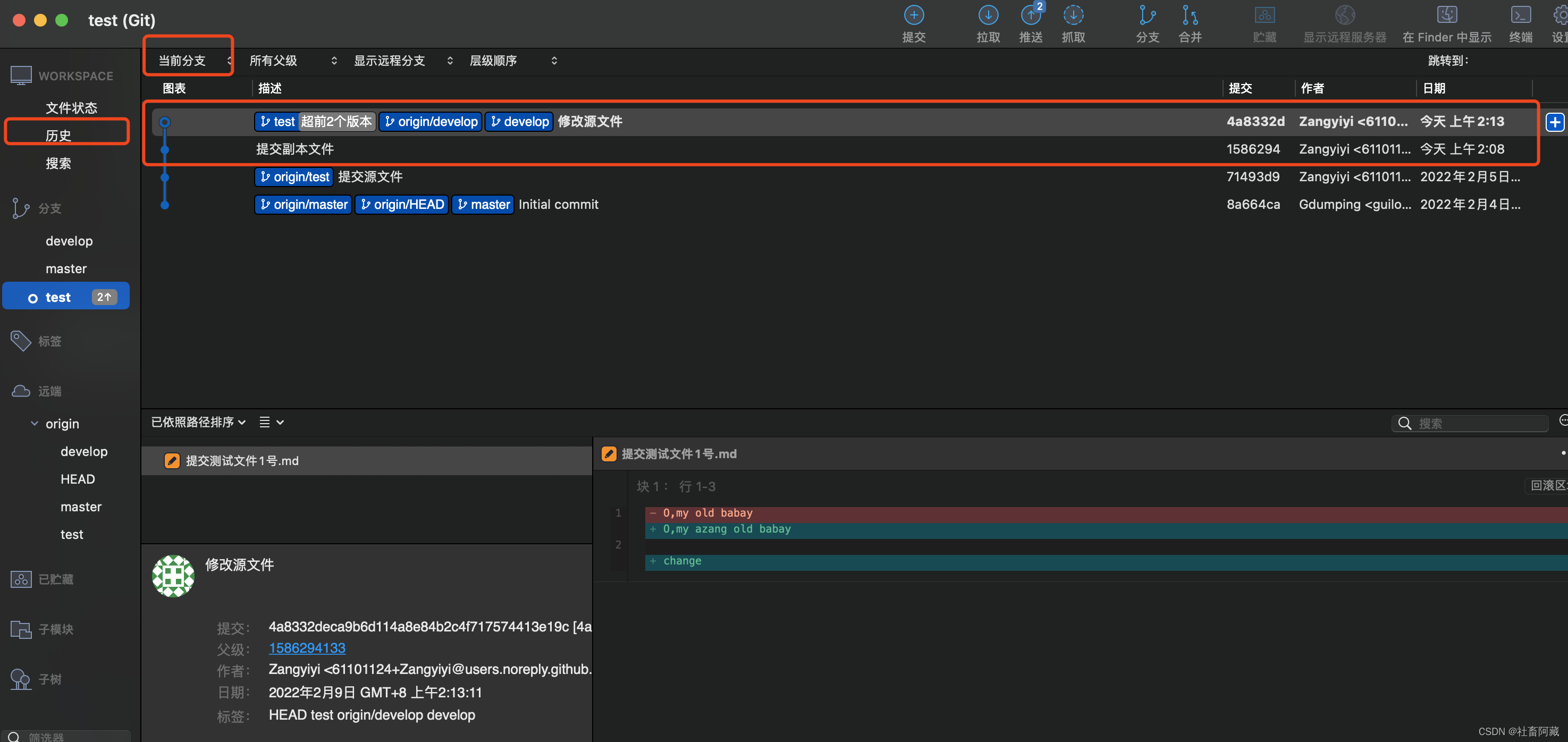Image resolution: width=1568 pixels, height=742 pixels.
Task: Select 搜索 in the workspace sidebar
Action: coord(58,163)
